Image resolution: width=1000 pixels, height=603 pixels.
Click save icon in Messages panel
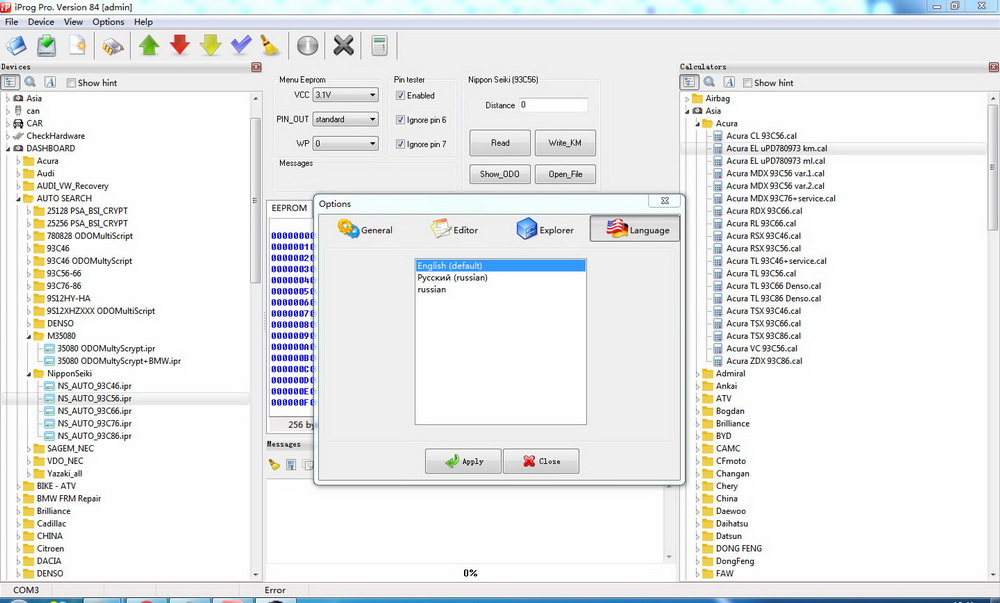pos(291,465)
